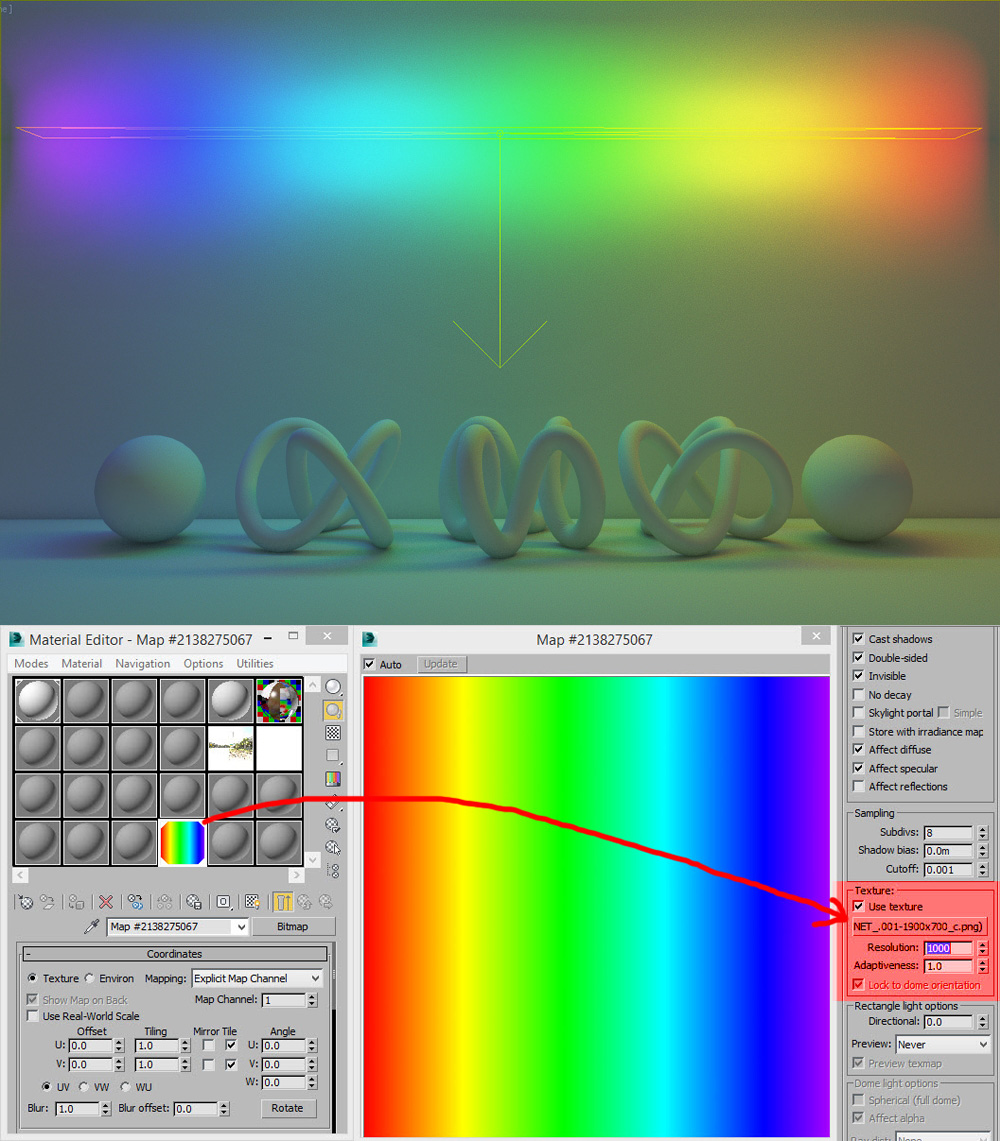Image resolution: width=1000 pixels, height=1141 pixels.
Task: Open the Modes menu
Action: [x=31, y=664]
